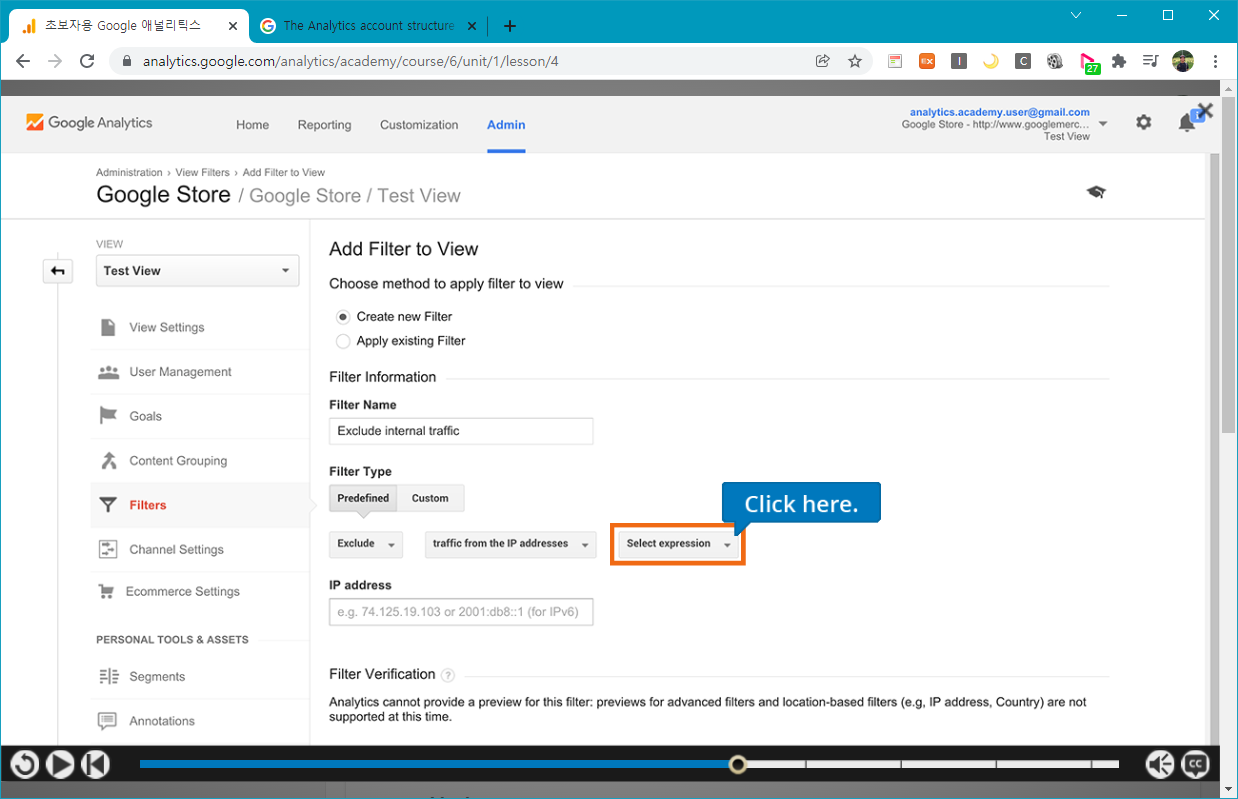The width and height of the screenshot is (1238, 799).
Task: Go to the Admin tab
Action: [506, 125]
